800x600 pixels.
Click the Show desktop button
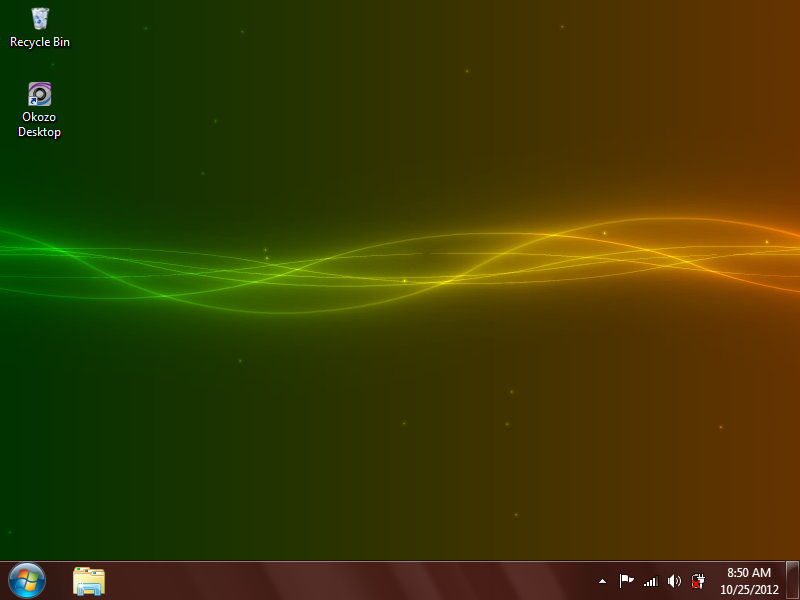click(792, 581)
